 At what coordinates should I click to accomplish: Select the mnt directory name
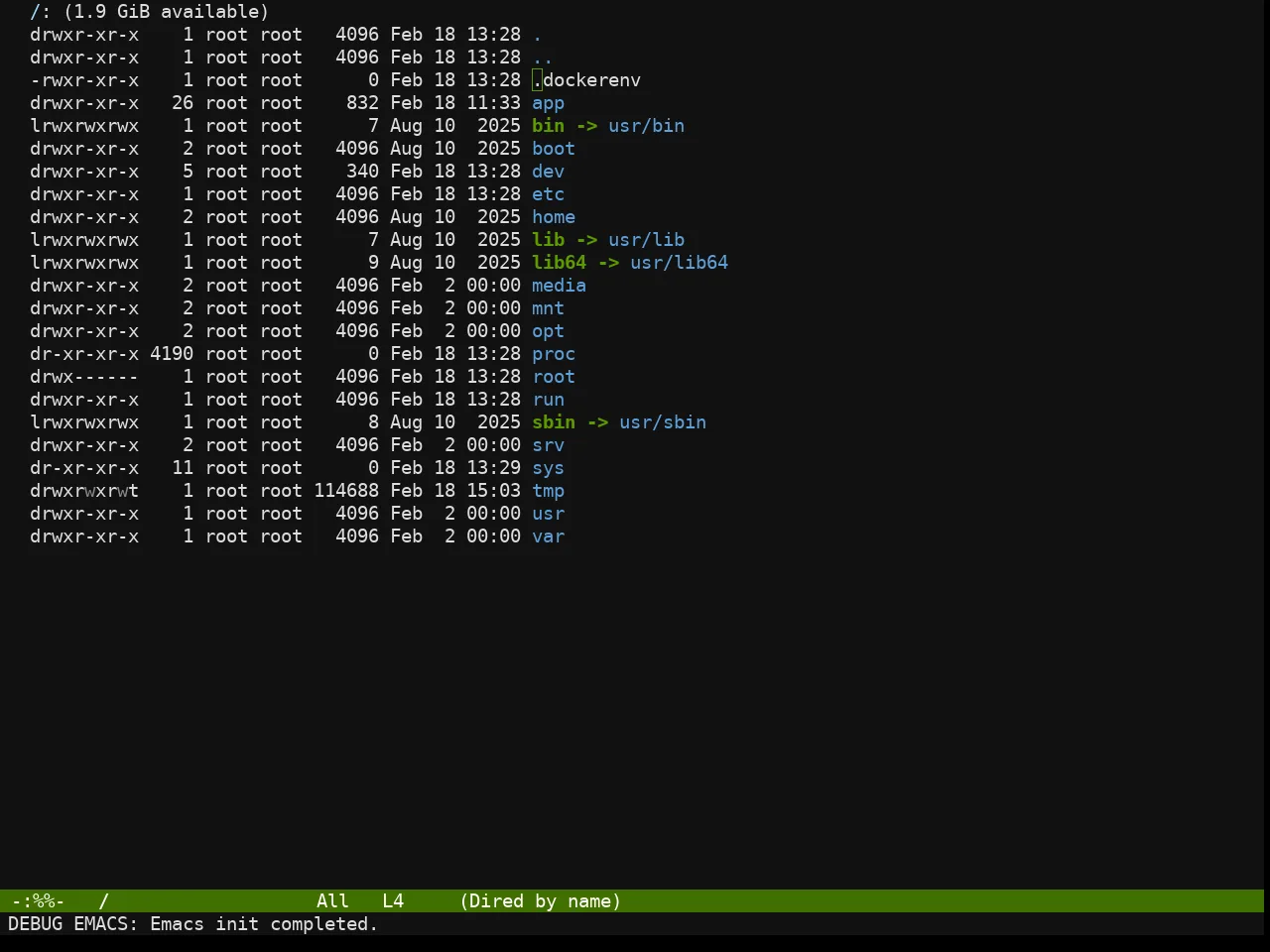(548, 308)
